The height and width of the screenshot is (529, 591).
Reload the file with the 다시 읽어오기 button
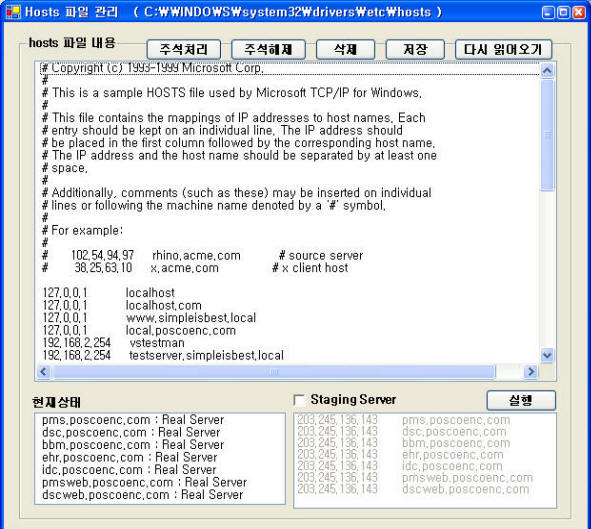point(504,49)
